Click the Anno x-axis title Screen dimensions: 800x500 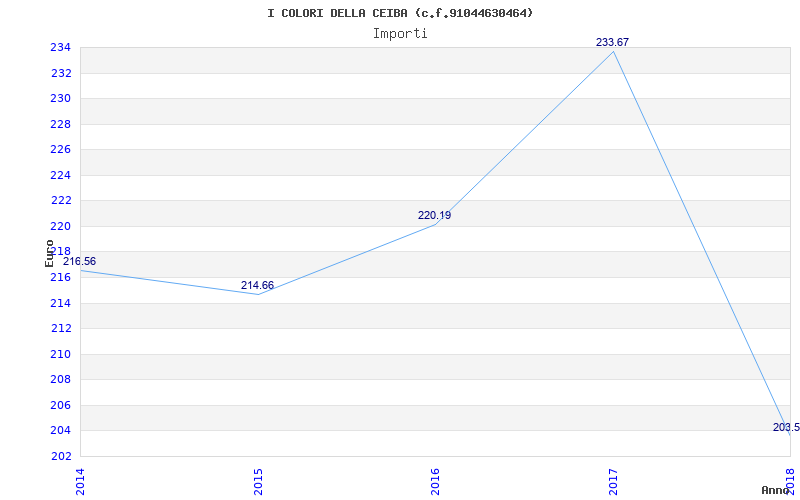point(775,490)
